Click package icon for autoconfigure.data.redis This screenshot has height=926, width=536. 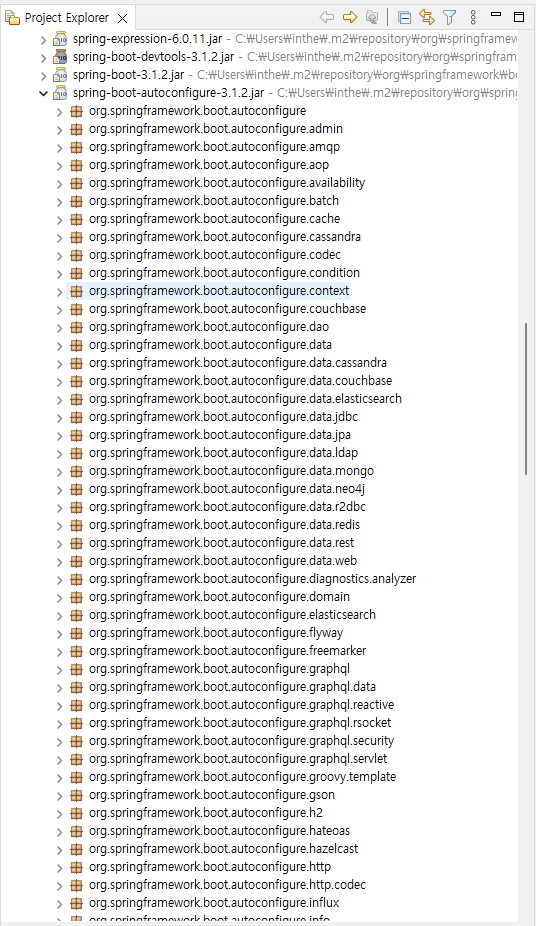(x=76, y=525)
